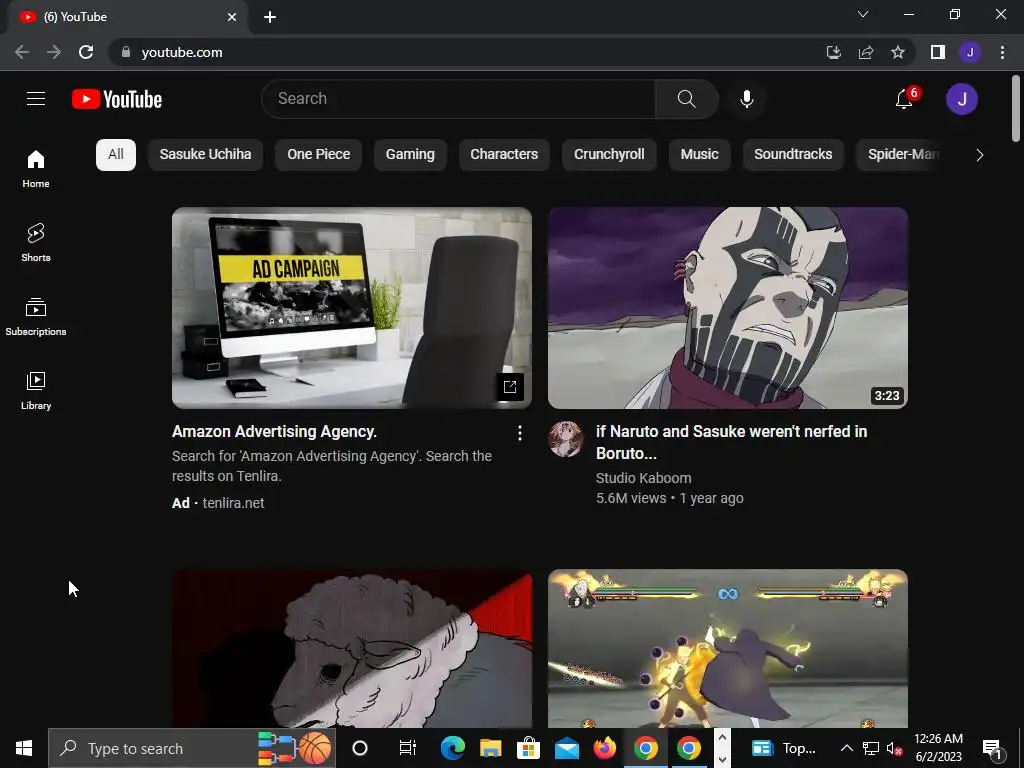Viewport: 1024px width, 768px height.
Task: Open the notifications bell
Action: click(904, 99)
